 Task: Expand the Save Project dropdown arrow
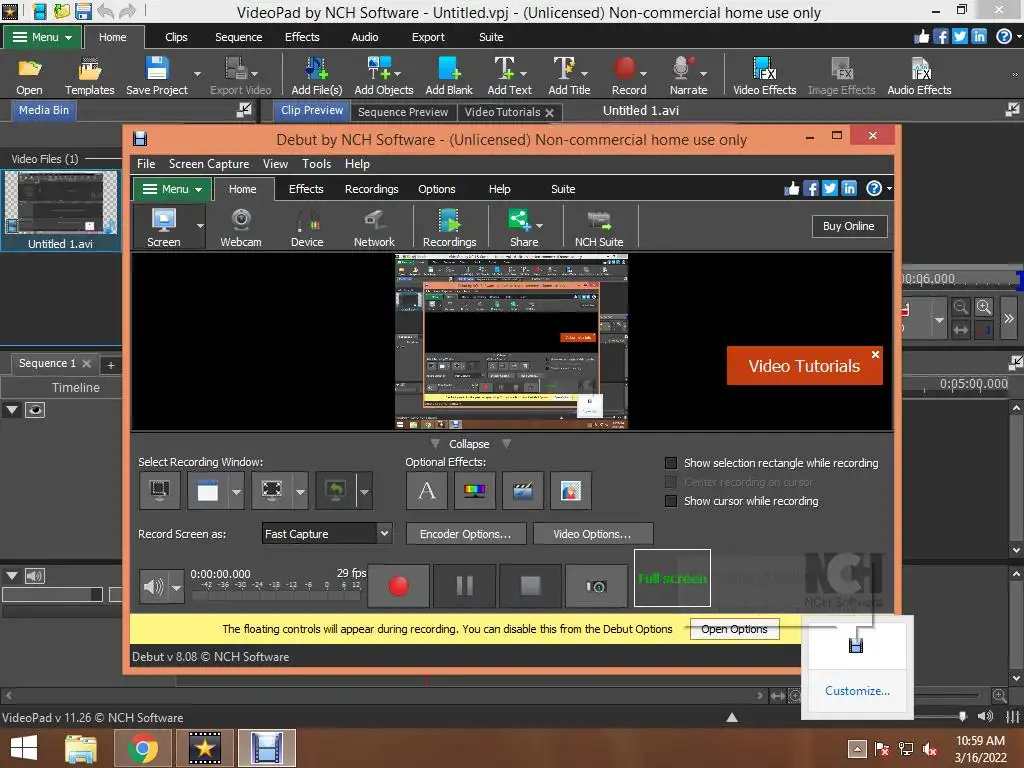click(x=197, y=74)
